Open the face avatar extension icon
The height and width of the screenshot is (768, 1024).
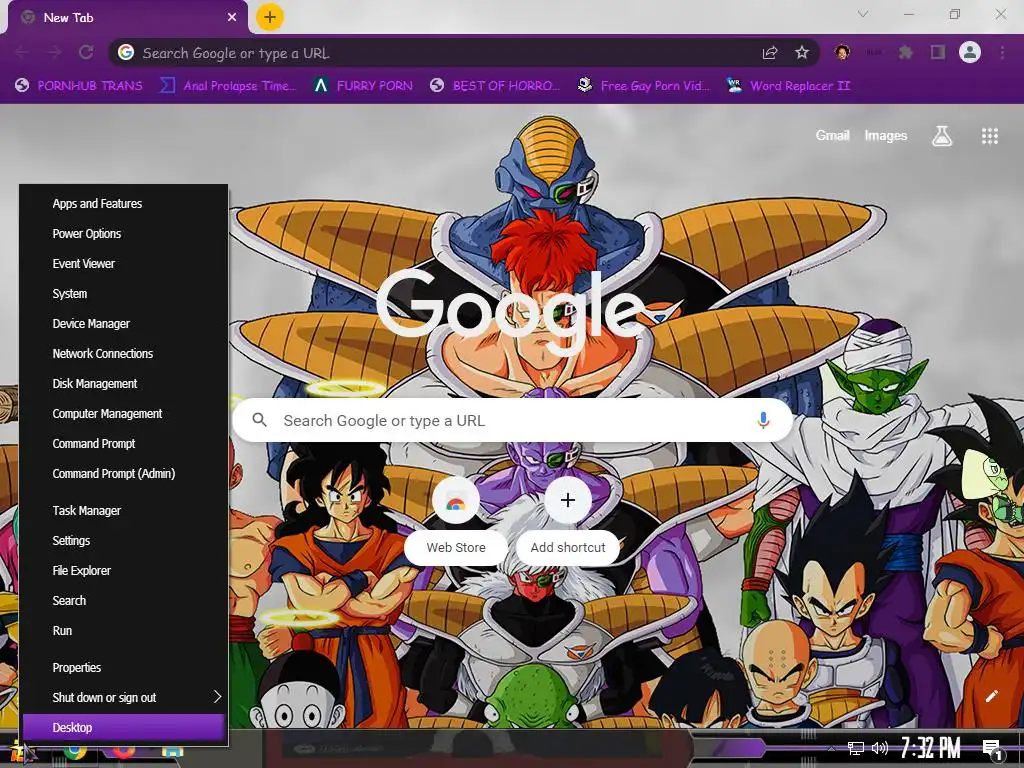[842, 52]
